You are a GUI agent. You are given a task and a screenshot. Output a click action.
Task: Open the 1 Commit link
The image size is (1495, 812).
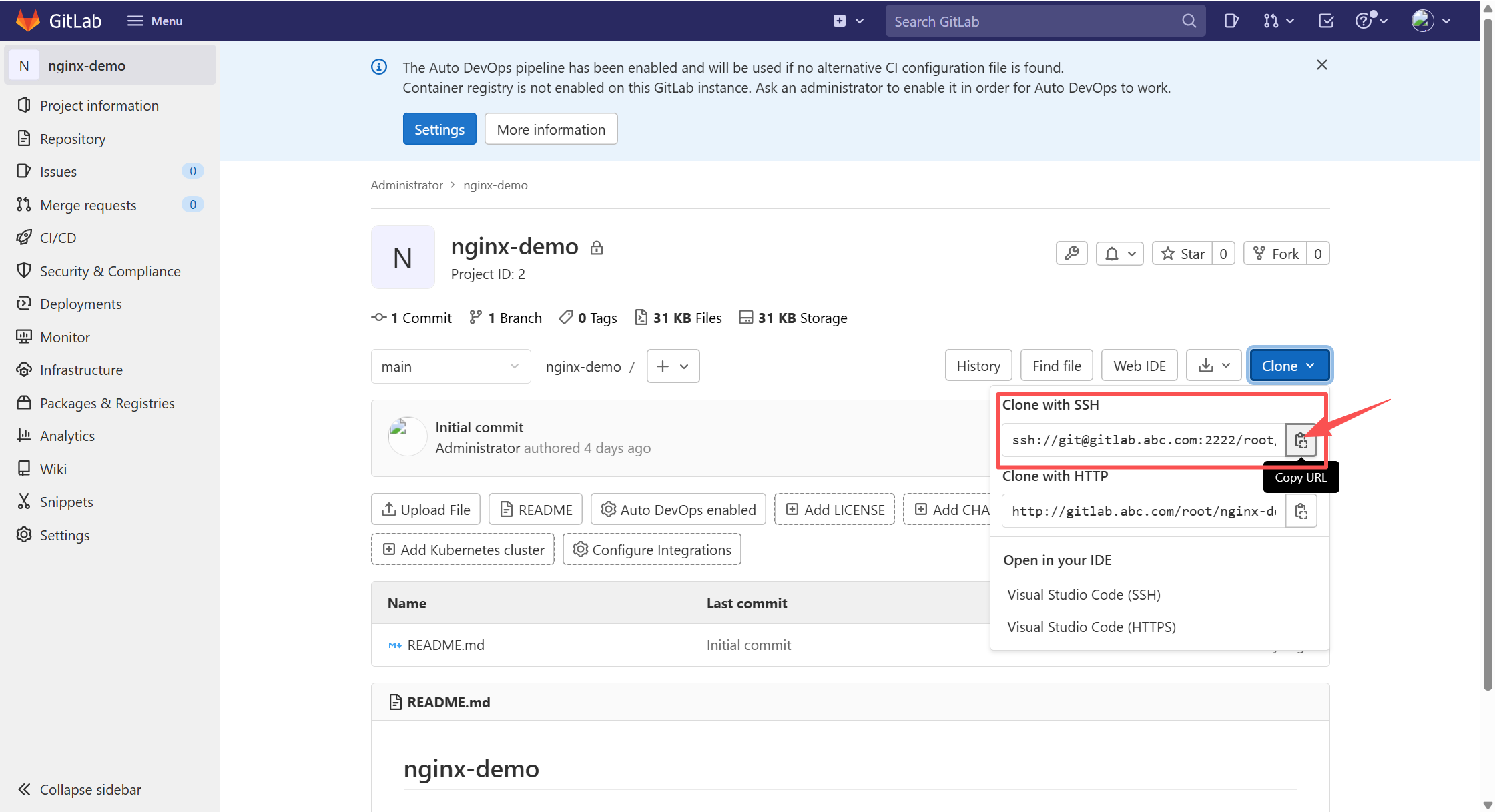[x=412, y=318]
